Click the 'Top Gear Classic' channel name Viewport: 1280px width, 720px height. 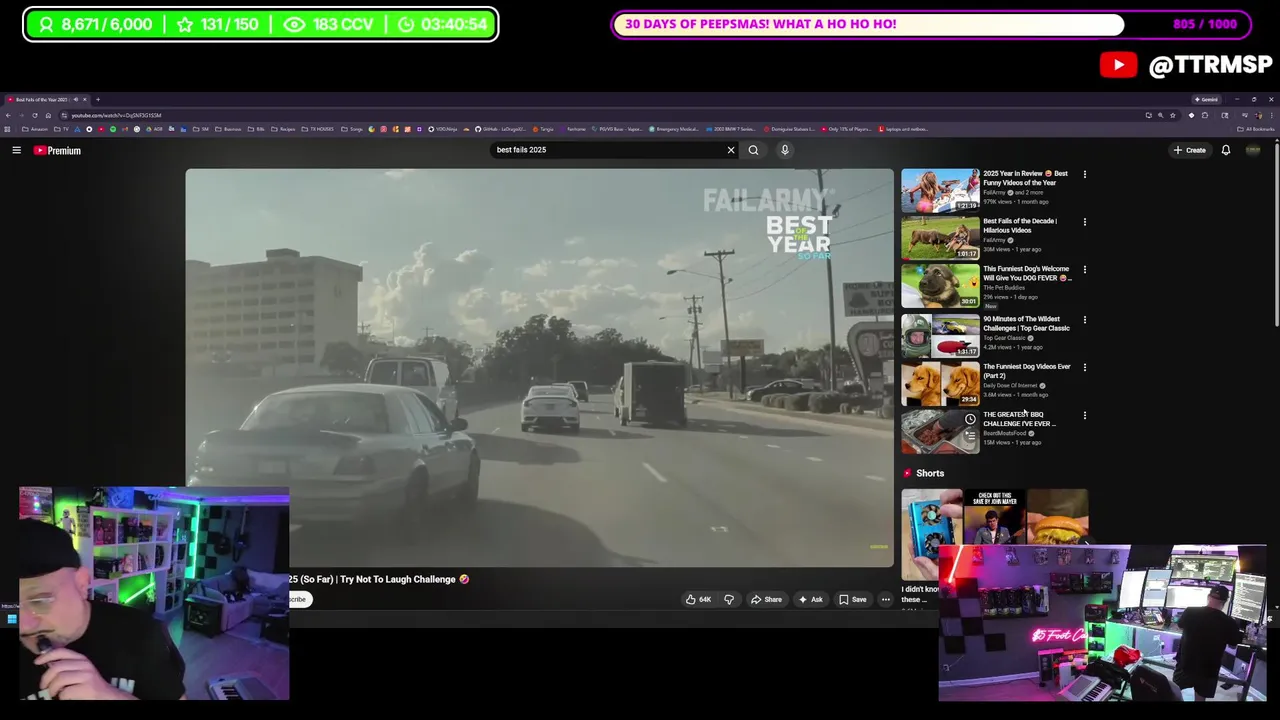coord(1004,338)
